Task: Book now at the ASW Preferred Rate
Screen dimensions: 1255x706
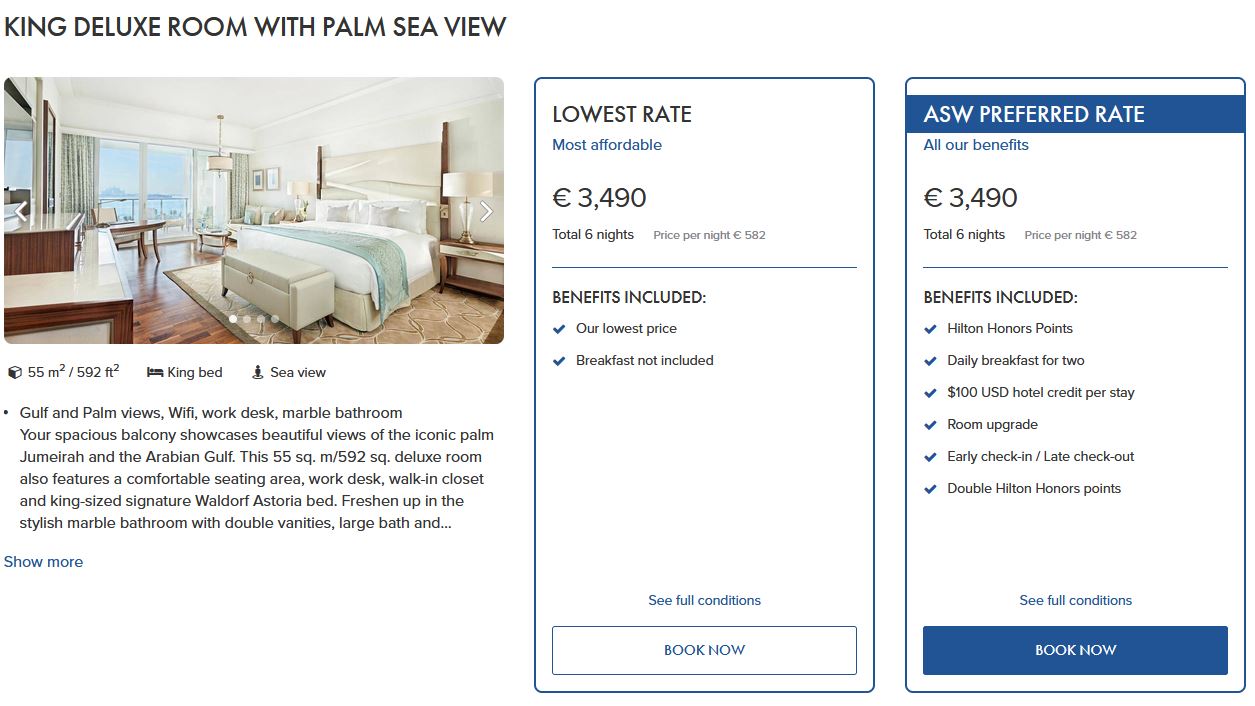Action: [1075, 650]
